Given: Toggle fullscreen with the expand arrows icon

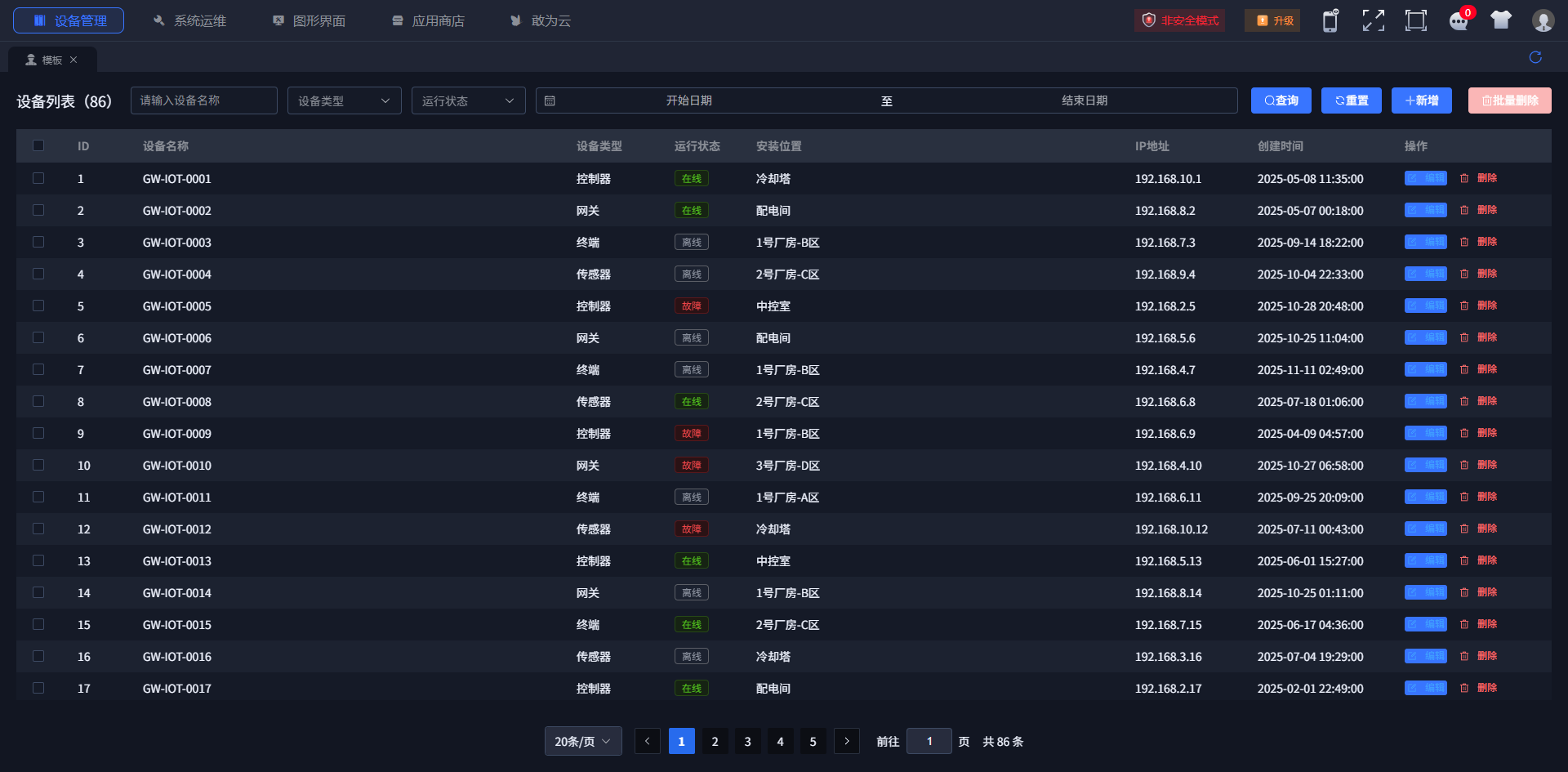Looking at the screenshot, I should [1374, 20].
